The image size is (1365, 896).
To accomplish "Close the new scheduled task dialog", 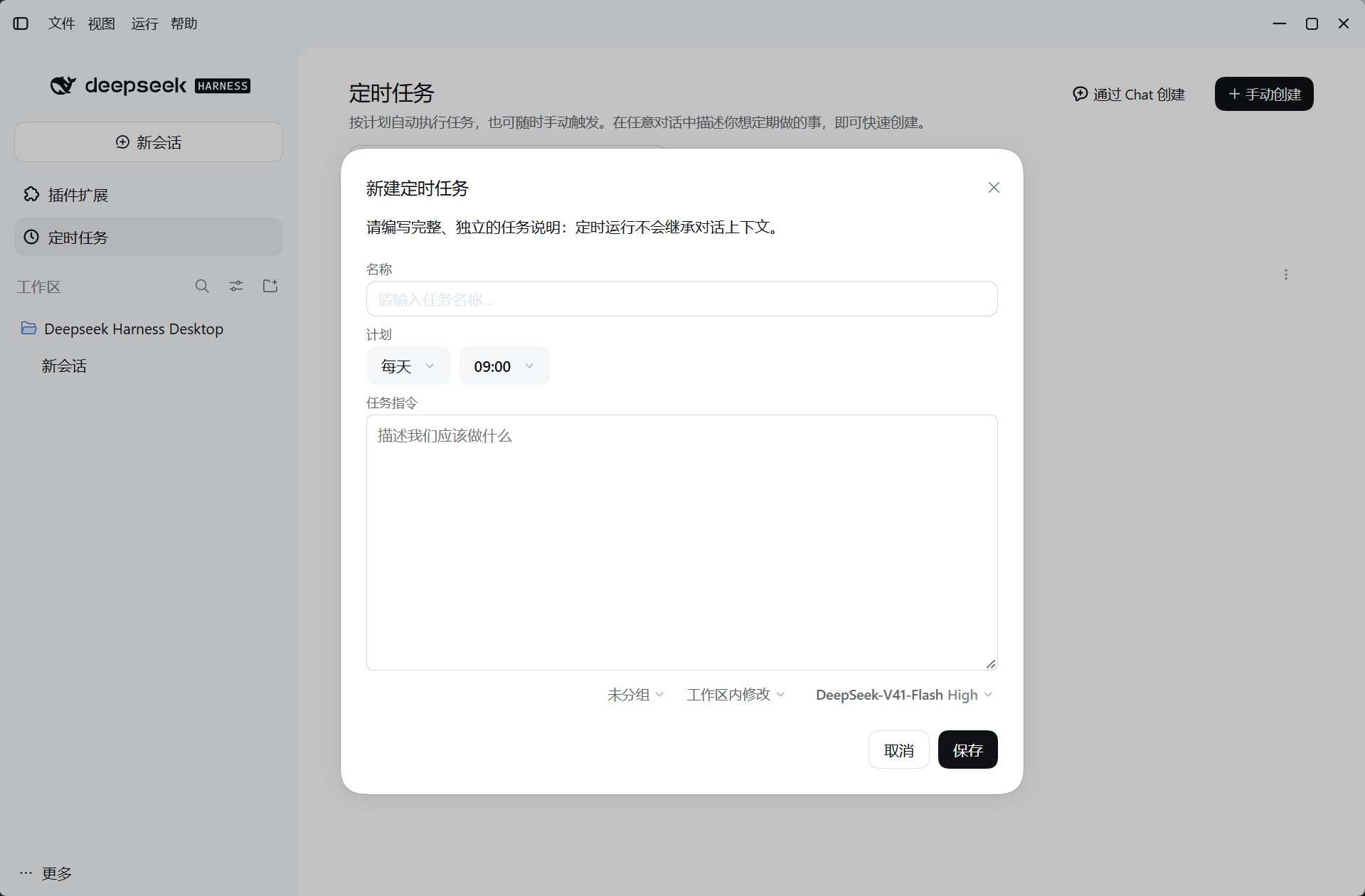I will pos(994,188).
